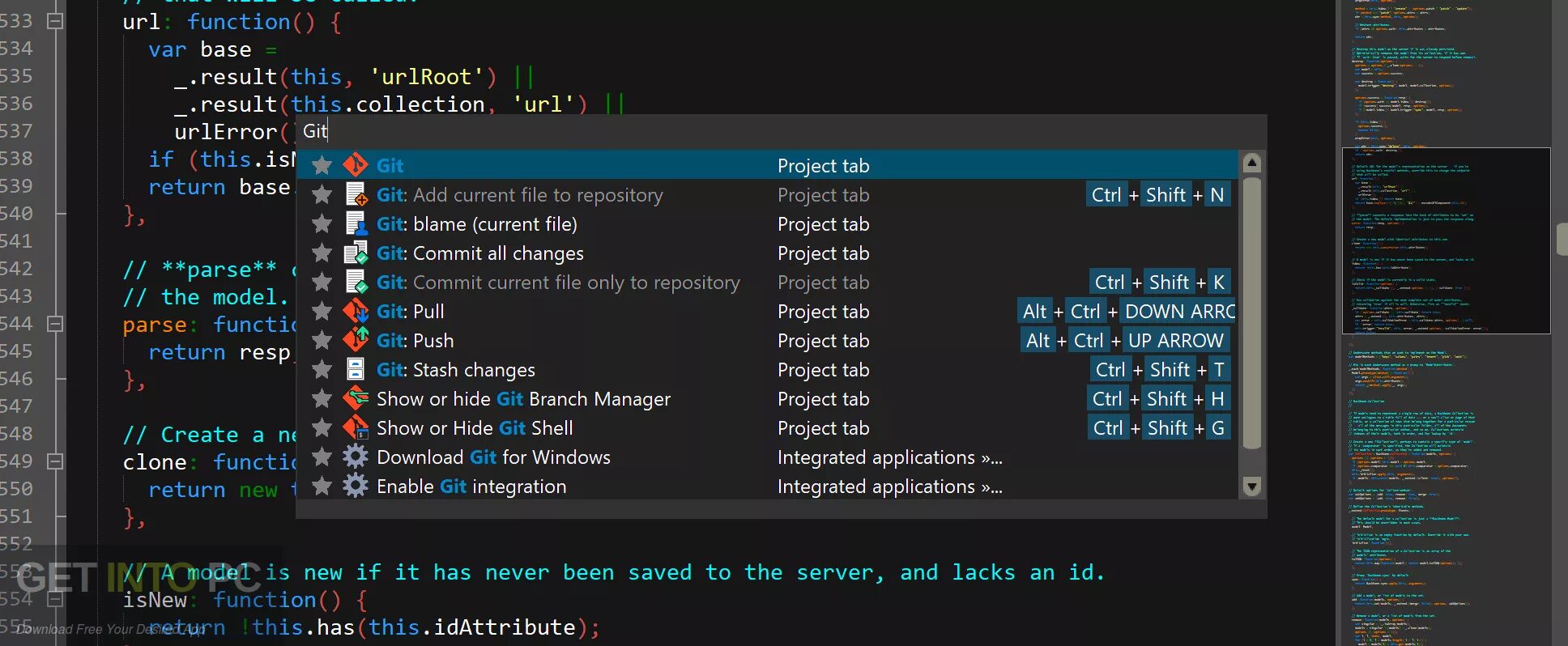Click the gear icon beside 'Enable Git integration'
The image size is (1568, 646).
tap(356, 486)
